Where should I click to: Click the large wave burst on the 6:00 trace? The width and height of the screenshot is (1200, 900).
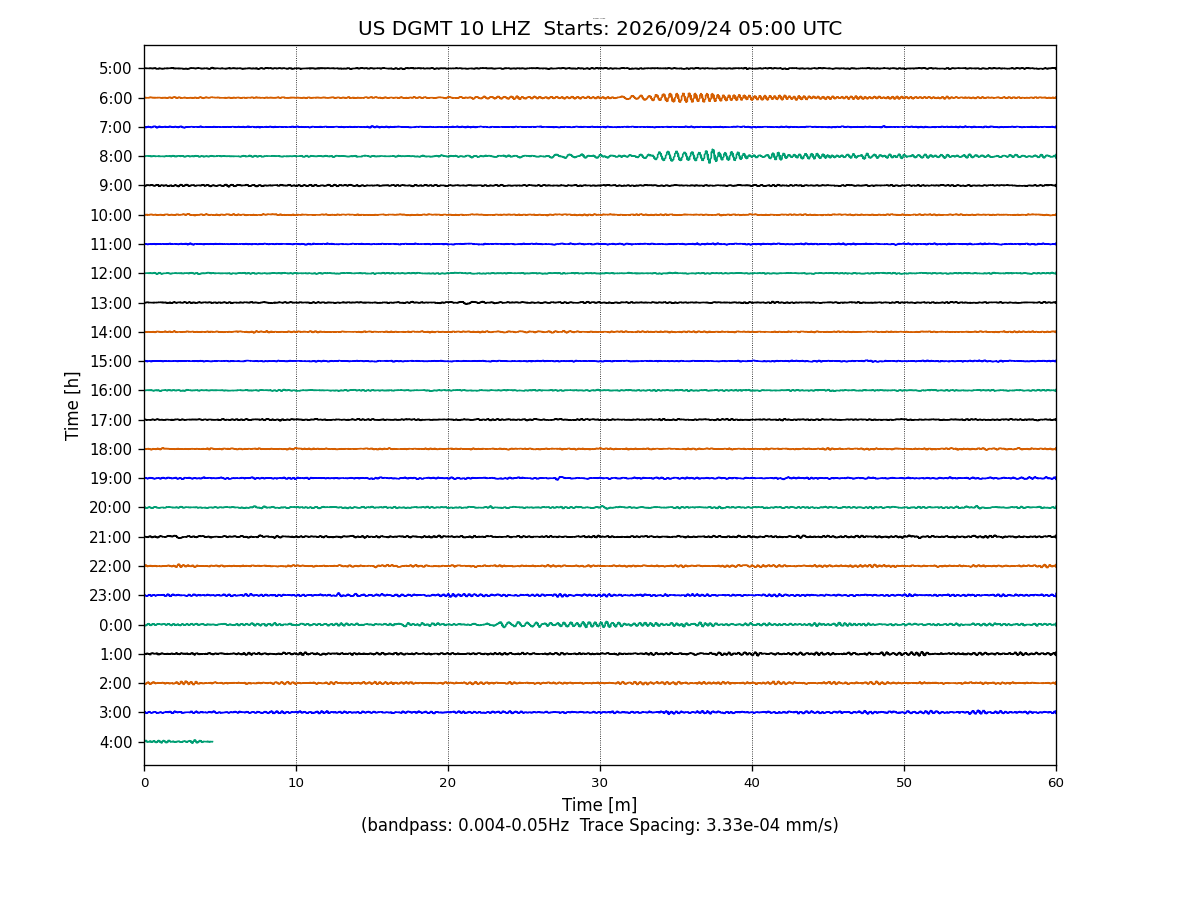(x=690, y=97)
